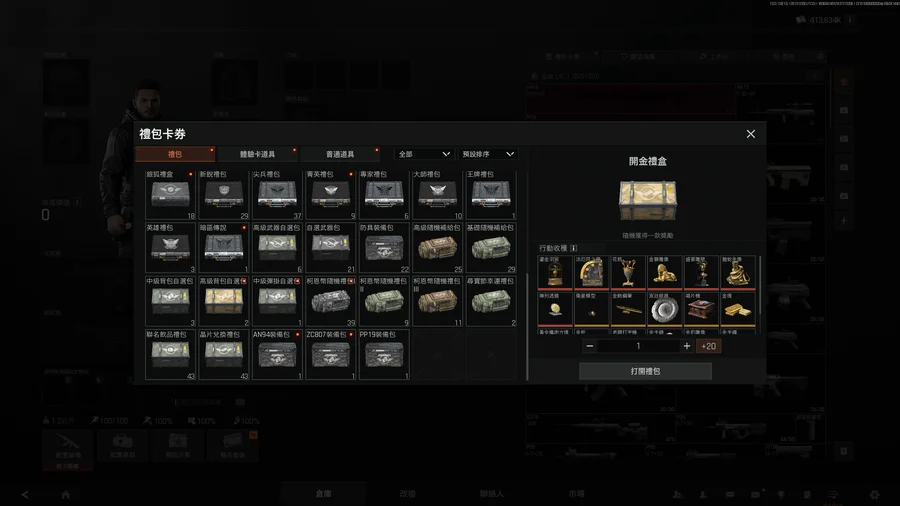
Task: Choose the 高級背包自選包 golden crate
Action: click(x=224, y=301)
